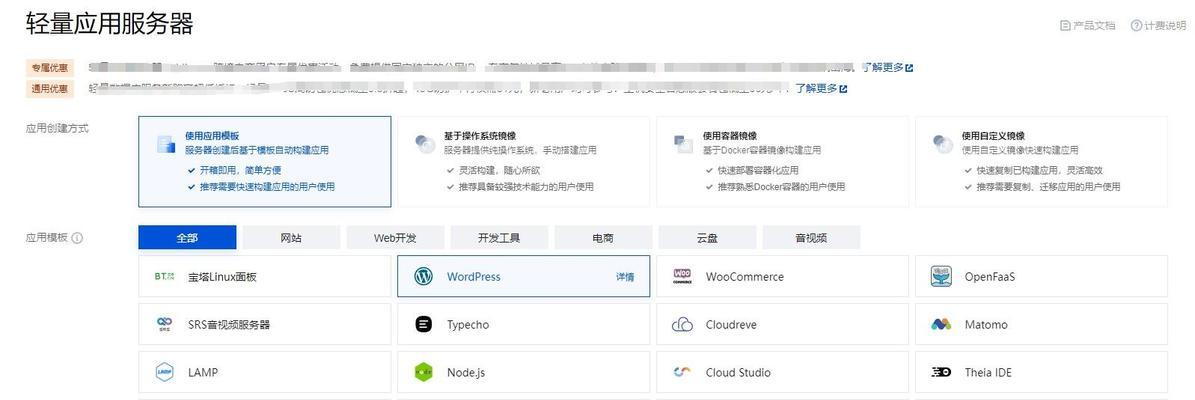The width and height of the screenshot is (1195, 400).
Task: Click the Typecho logo icon
Action: click(423, 325)
